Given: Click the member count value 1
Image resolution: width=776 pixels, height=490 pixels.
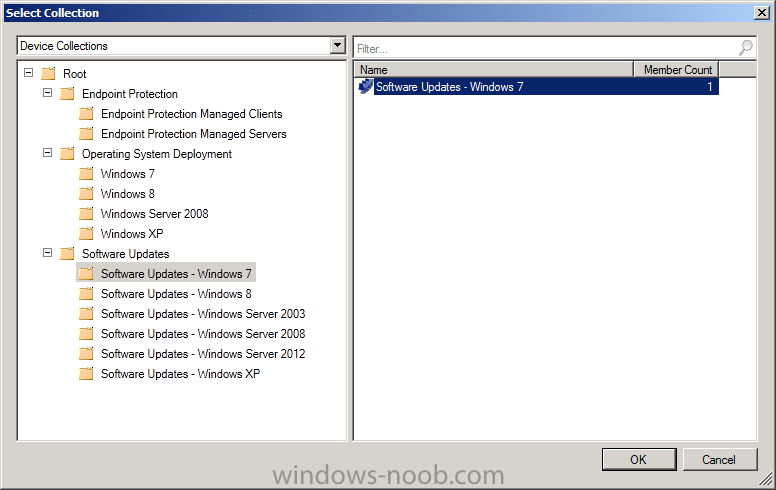Looking at the screenshot, I should click(710, 87).
